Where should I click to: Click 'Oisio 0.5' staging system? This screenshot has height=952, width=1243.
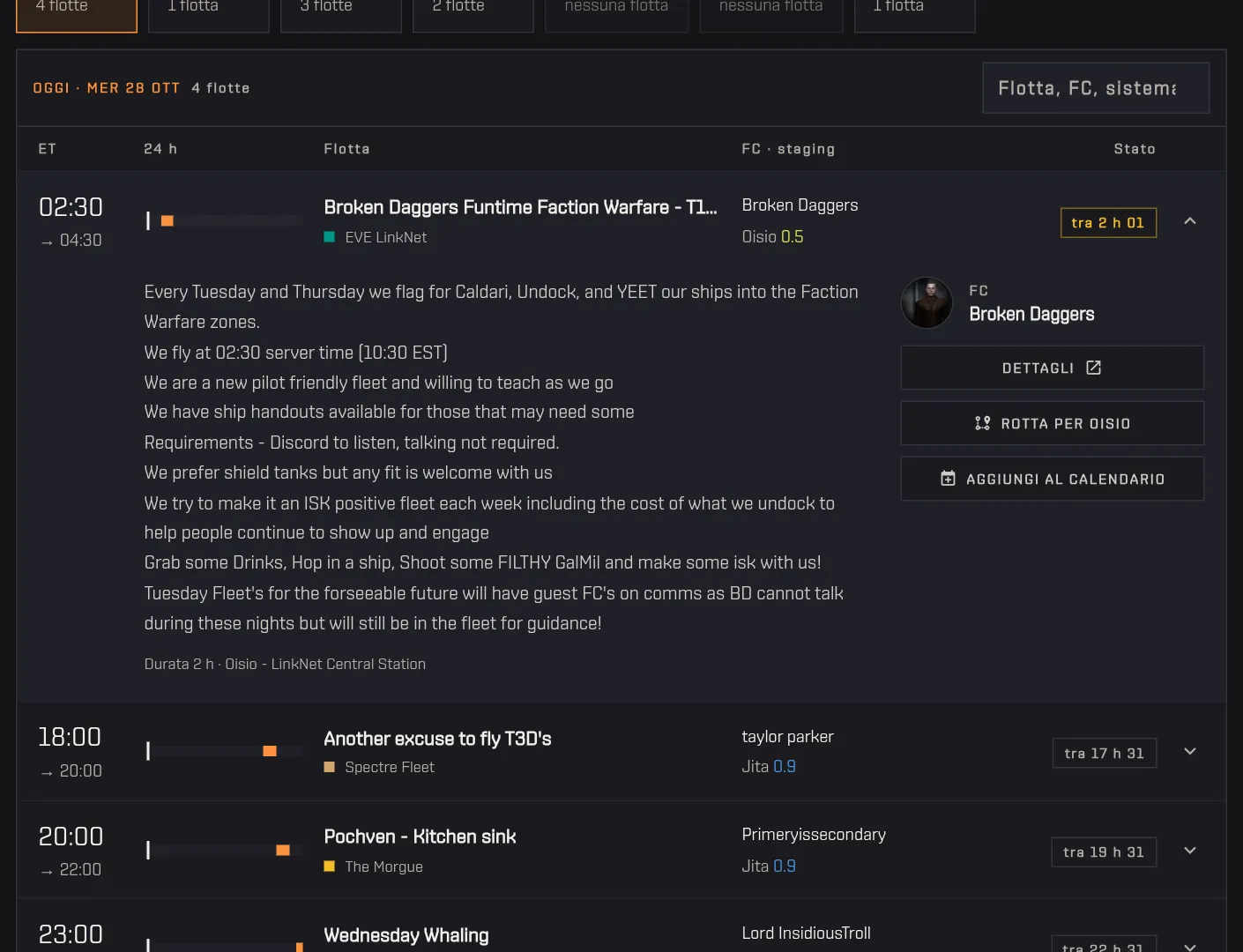773,237
